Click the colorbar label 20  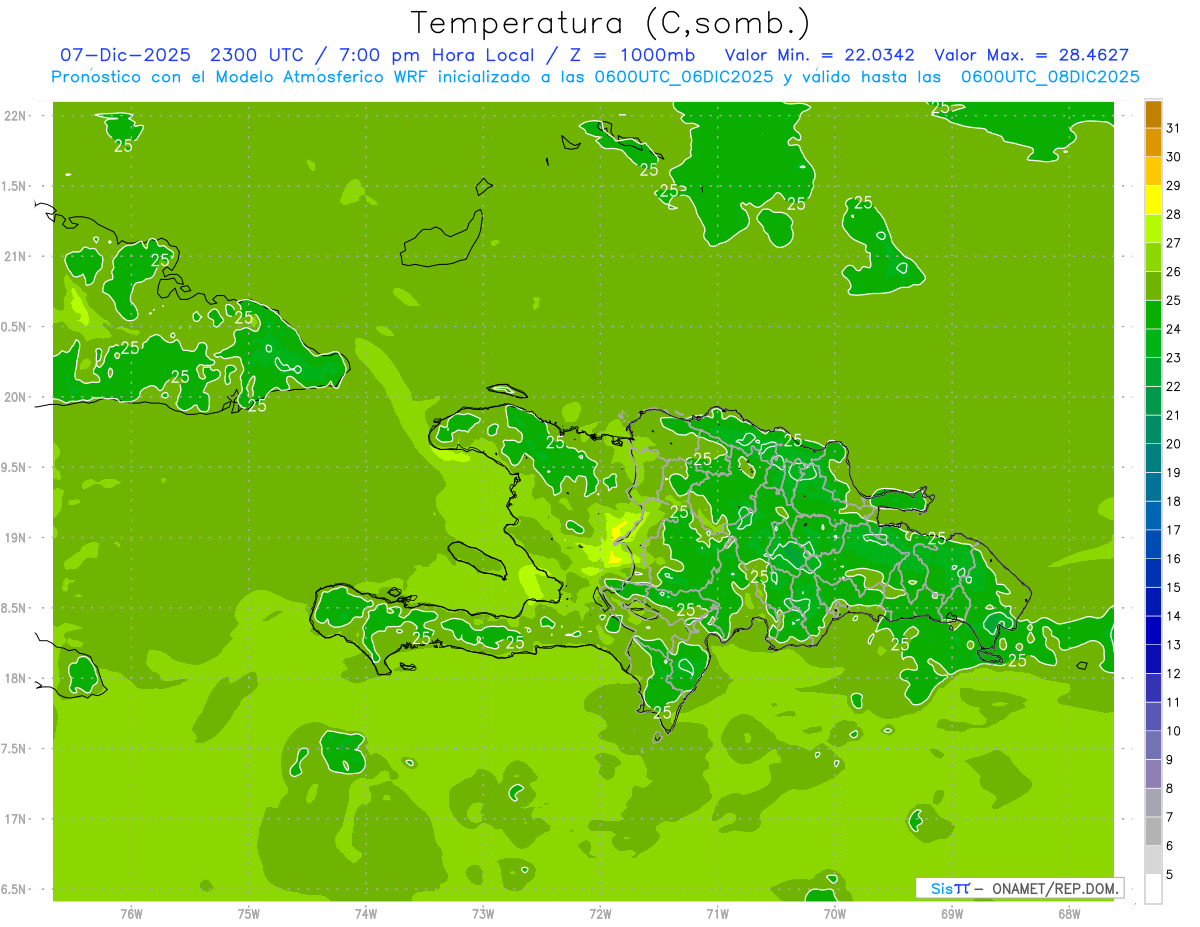[1173, 444]
